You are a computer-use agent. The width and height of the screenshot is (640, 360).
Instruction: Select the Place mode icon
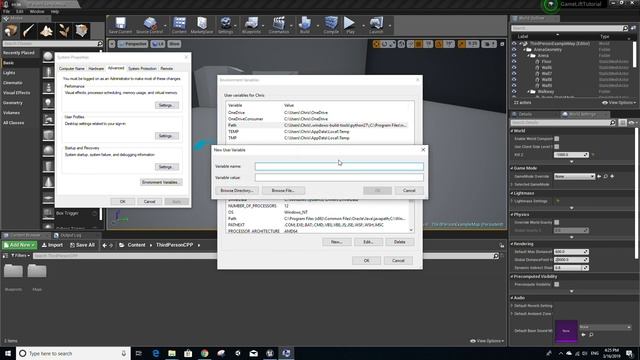11,31
